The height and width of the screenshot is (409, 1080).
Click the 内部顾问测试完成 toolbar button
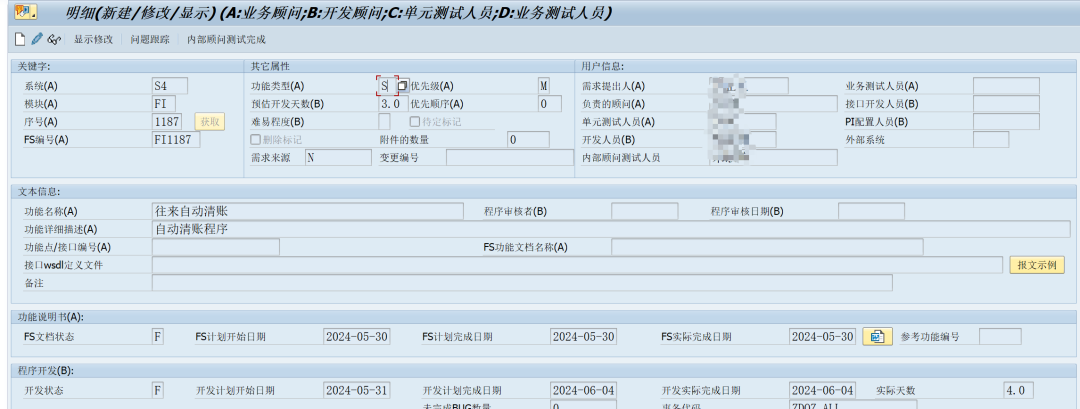coord(226,39)
